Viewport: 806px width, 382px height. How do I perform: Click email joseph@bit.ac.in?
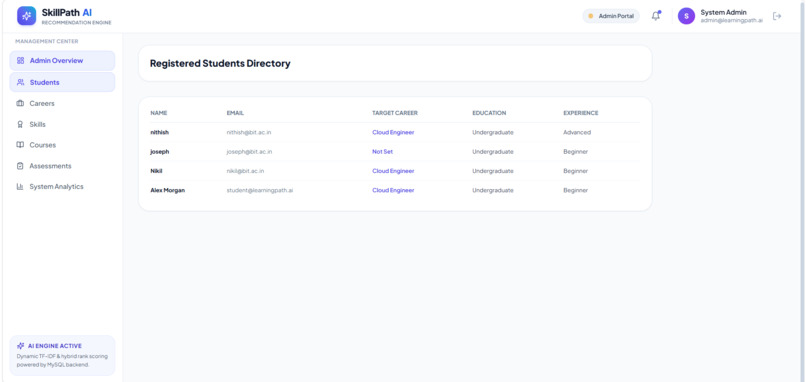[249, 152]
